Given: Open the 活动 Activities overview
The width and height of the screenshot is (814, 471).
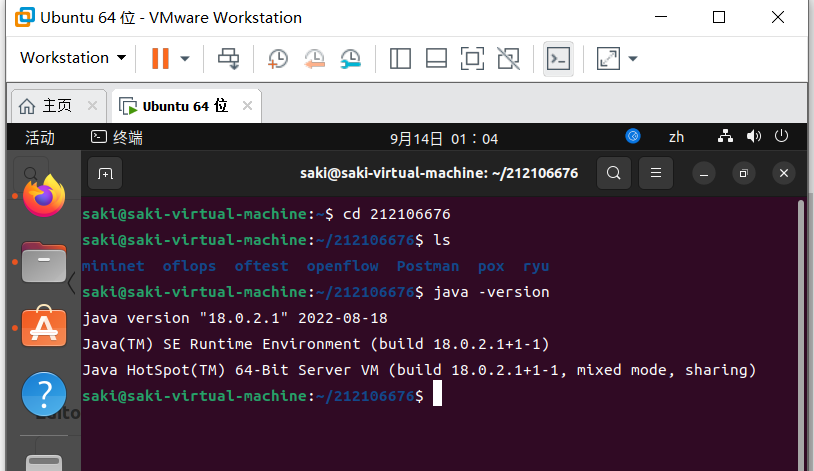Looking at the screenshot, I should pos(40,138).
